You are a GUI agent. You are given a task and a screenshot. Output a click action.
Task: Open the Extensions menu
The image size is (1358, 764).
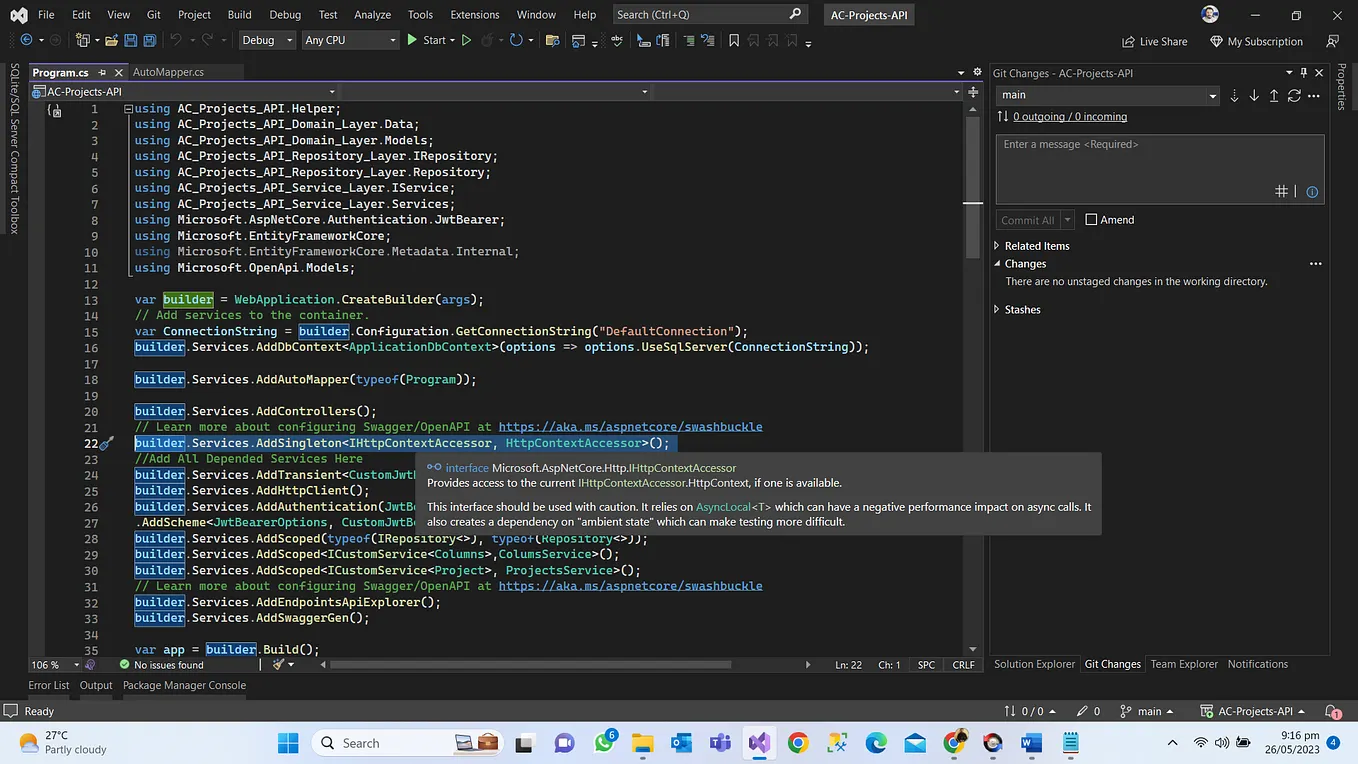click(474, 15)
